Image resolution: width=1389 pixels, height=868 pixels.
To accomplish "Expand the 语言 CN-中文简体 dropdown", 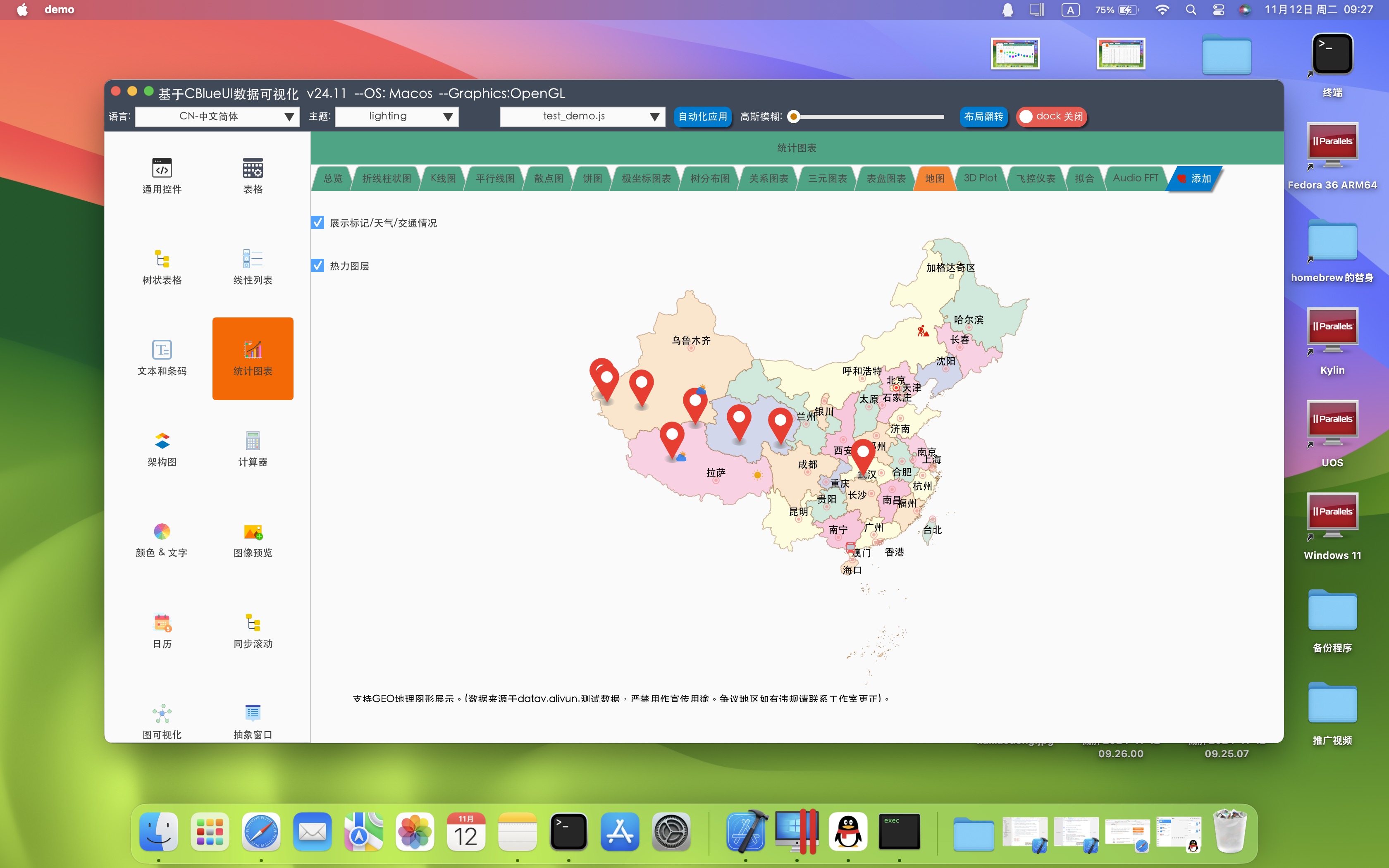I will pos(217,117).
